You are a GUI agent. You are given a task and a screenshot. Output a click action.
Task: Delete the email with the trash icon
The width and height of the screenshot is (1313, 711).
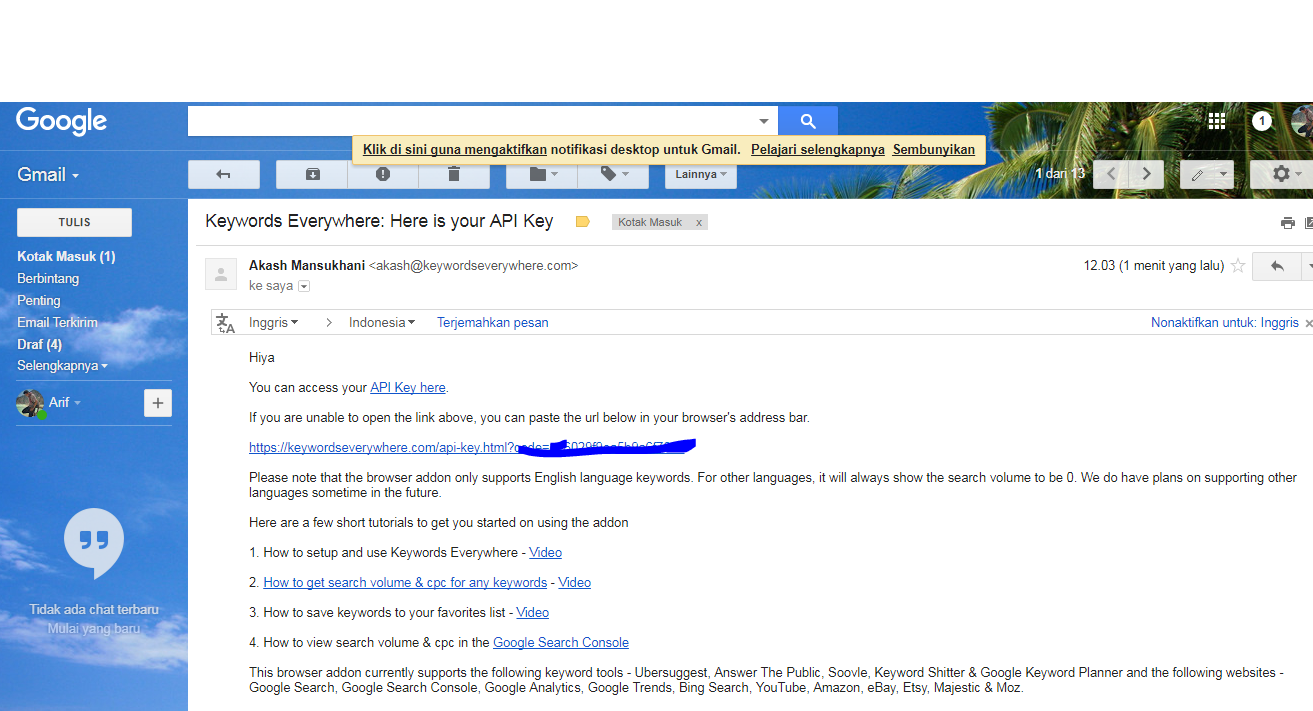(x=454, y=174)
